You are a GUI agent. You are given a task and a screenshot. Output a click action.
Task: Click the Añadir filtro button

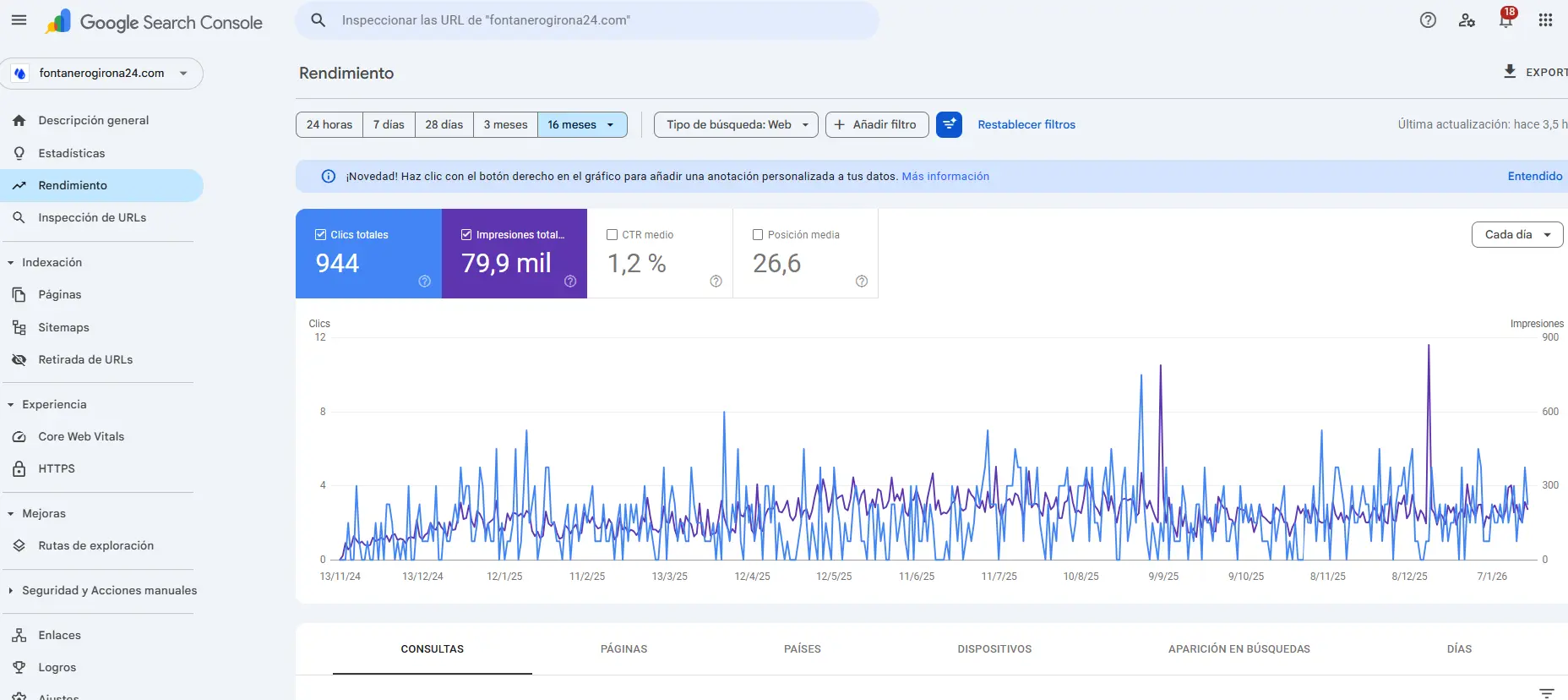pyautogui.click(x=876, y=124)
